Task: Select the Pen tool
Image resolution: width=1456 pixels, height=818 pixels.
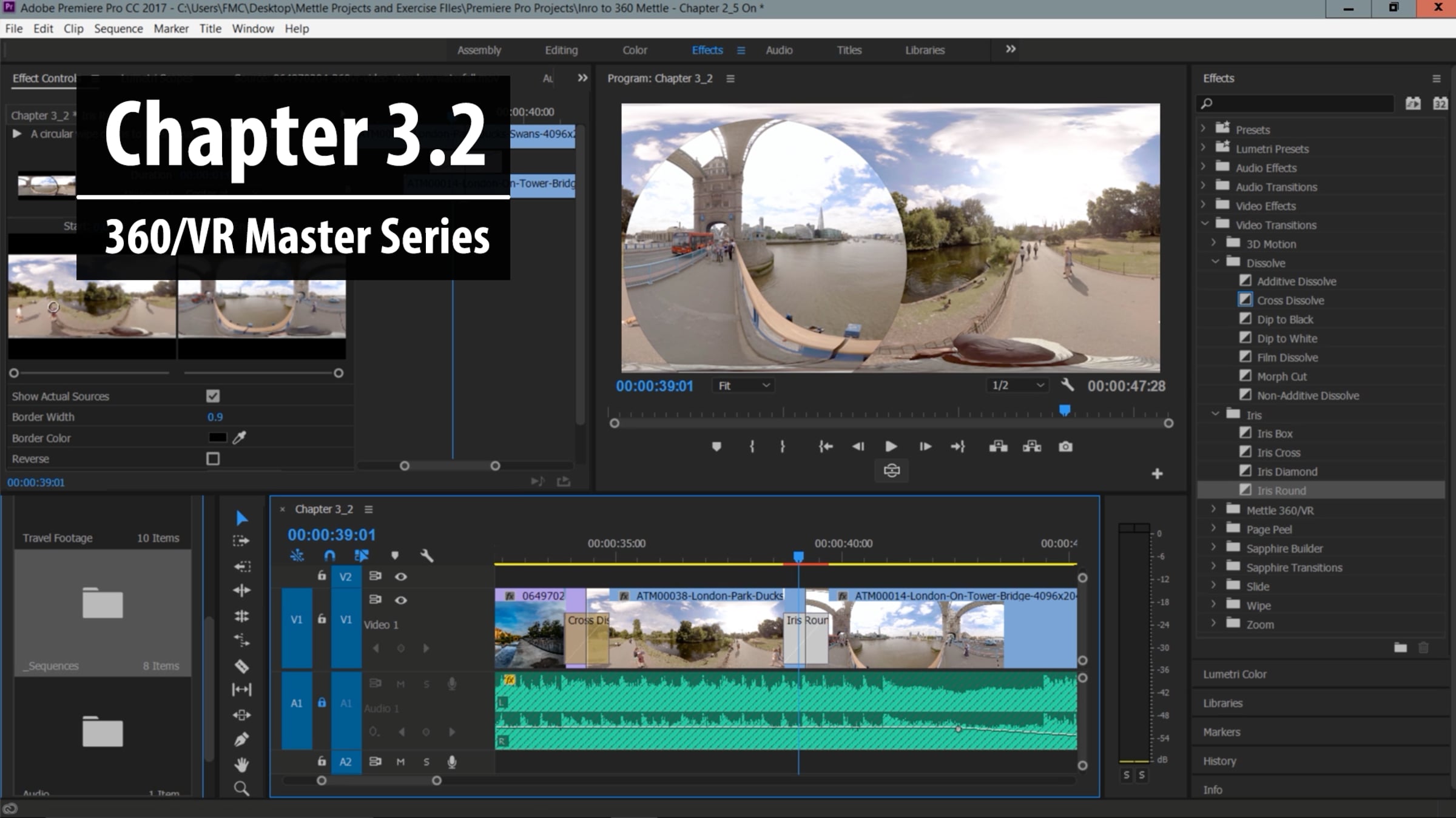Action: coord(241,740)
